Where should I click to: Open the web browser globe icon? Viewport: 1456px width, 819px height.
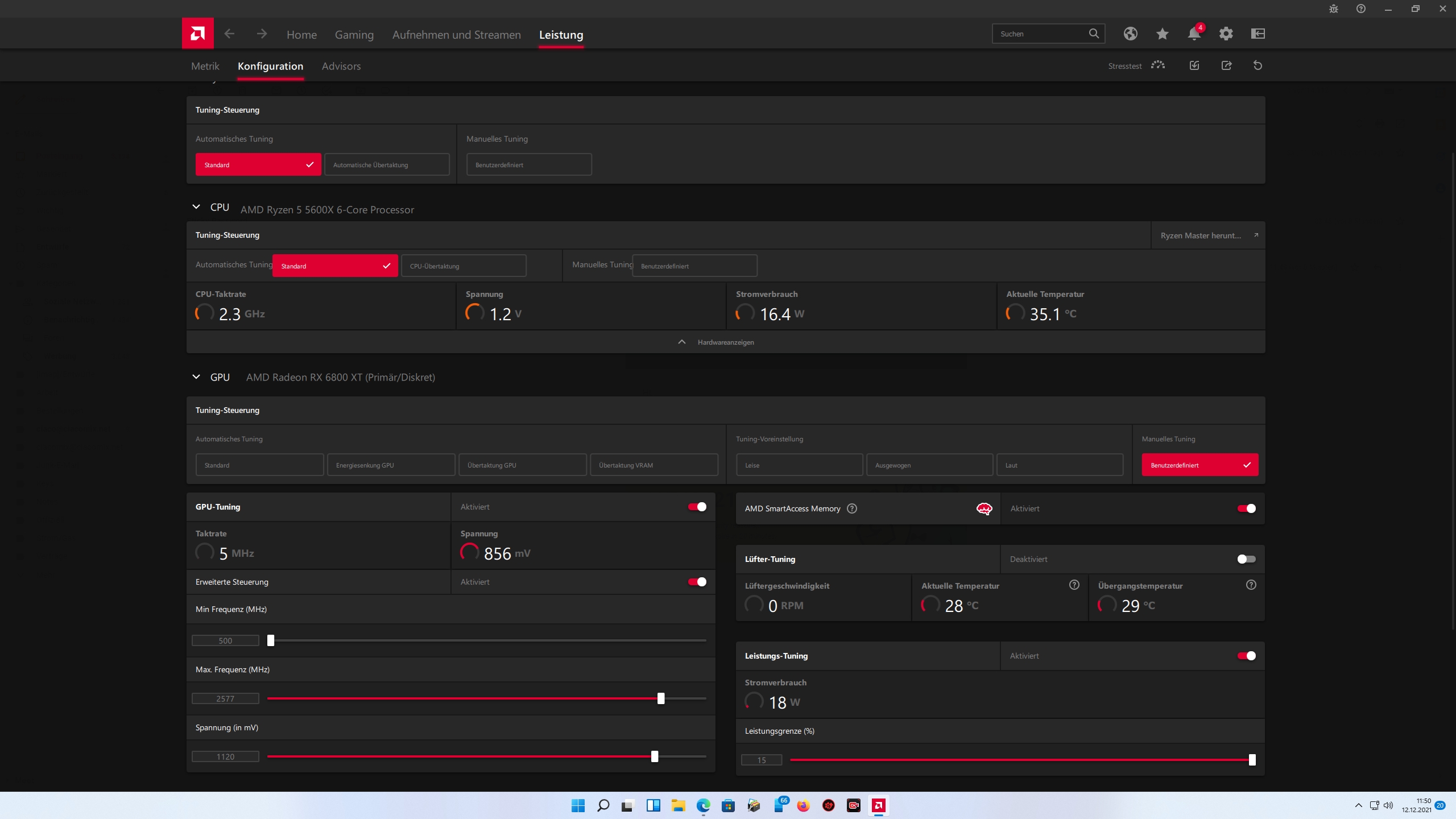pyautogui.click(x=1130, y=34)
